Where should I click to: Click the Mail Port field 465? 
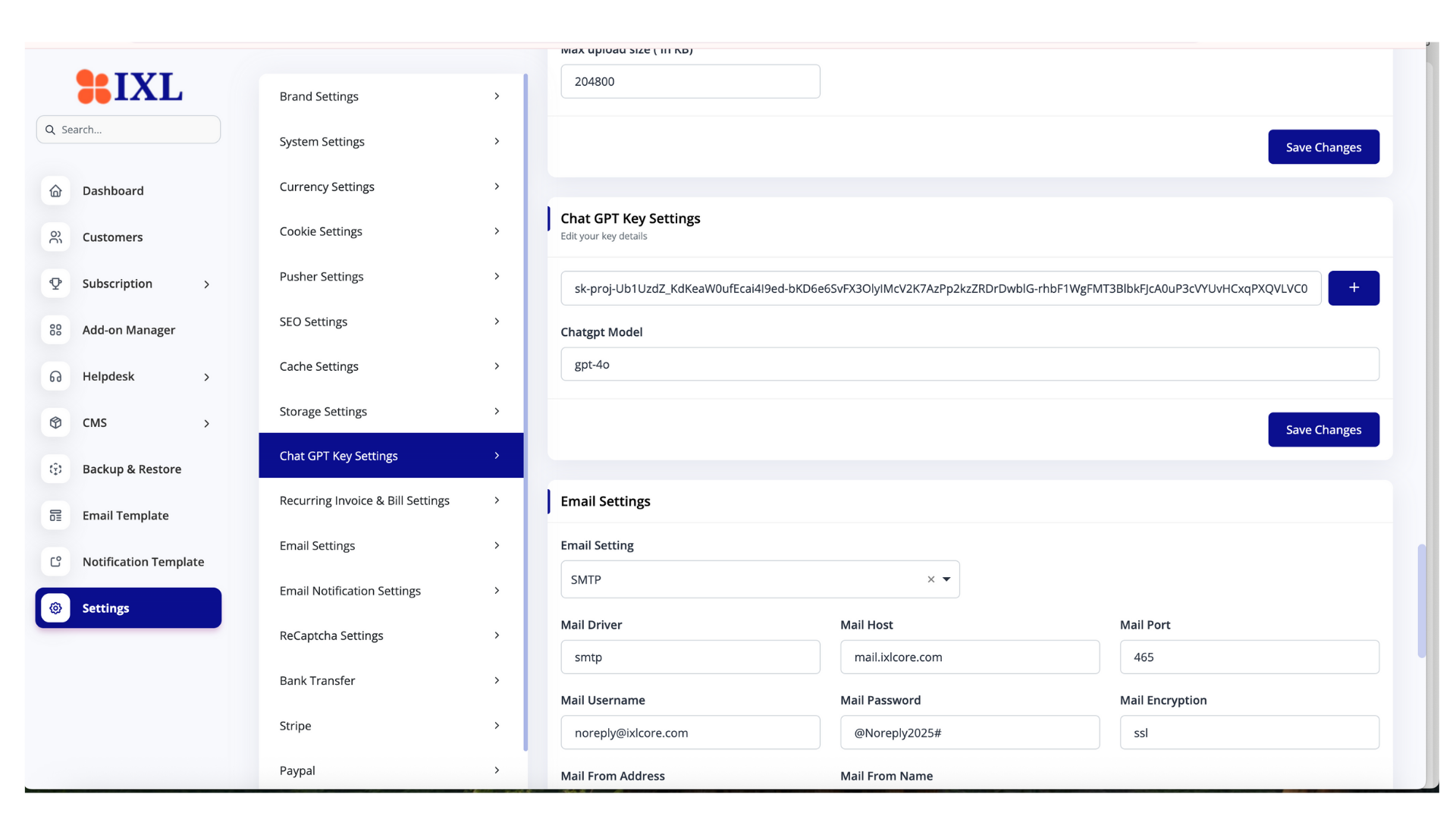[1249, 657]
